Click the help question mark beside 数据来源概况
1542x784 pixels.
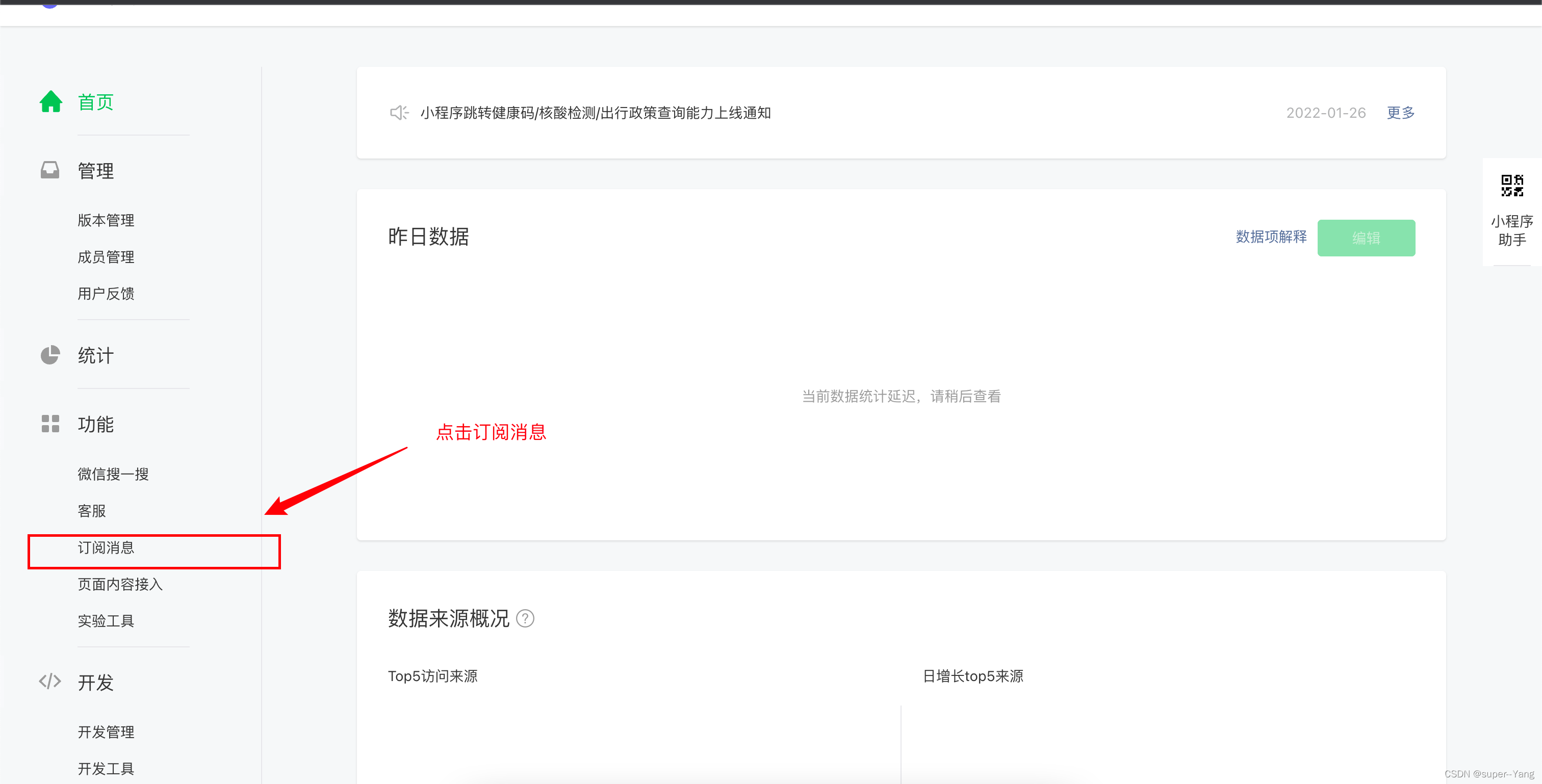(x=525, y=618)
